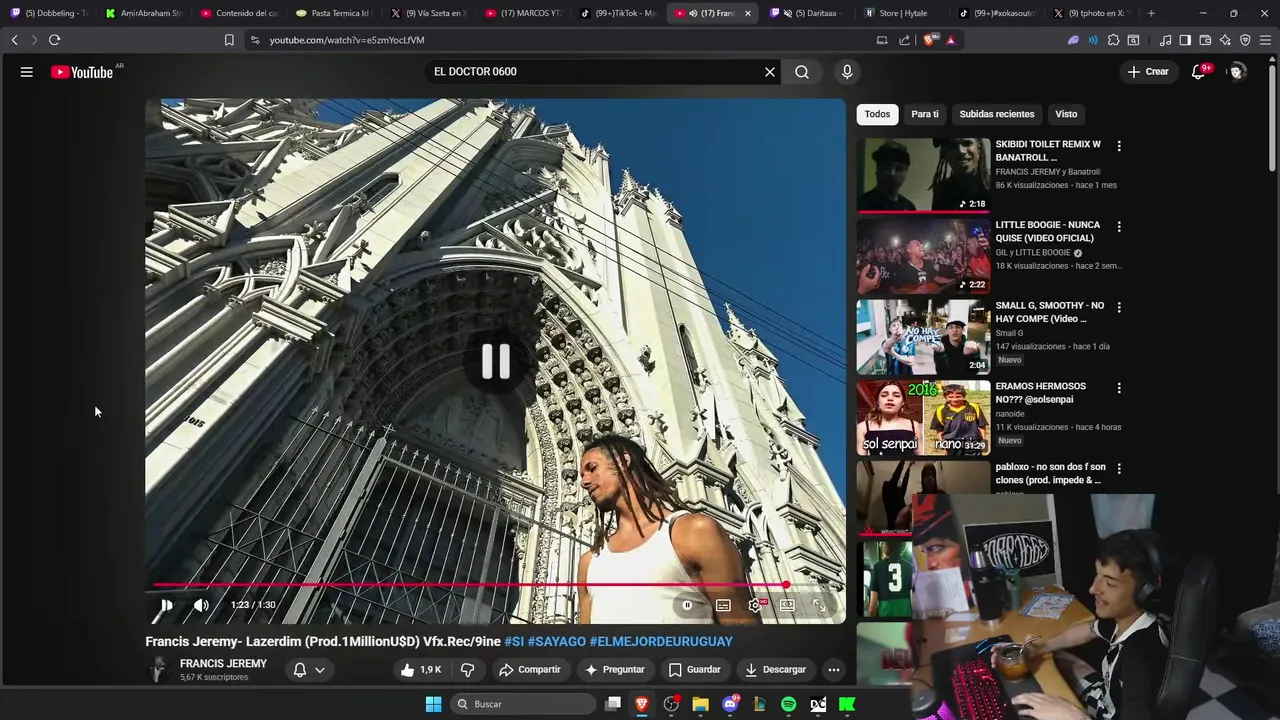Open the FRANCIS JEREMY channel avatar
This screenshot has width=1280, height=720.
(158, 670)
